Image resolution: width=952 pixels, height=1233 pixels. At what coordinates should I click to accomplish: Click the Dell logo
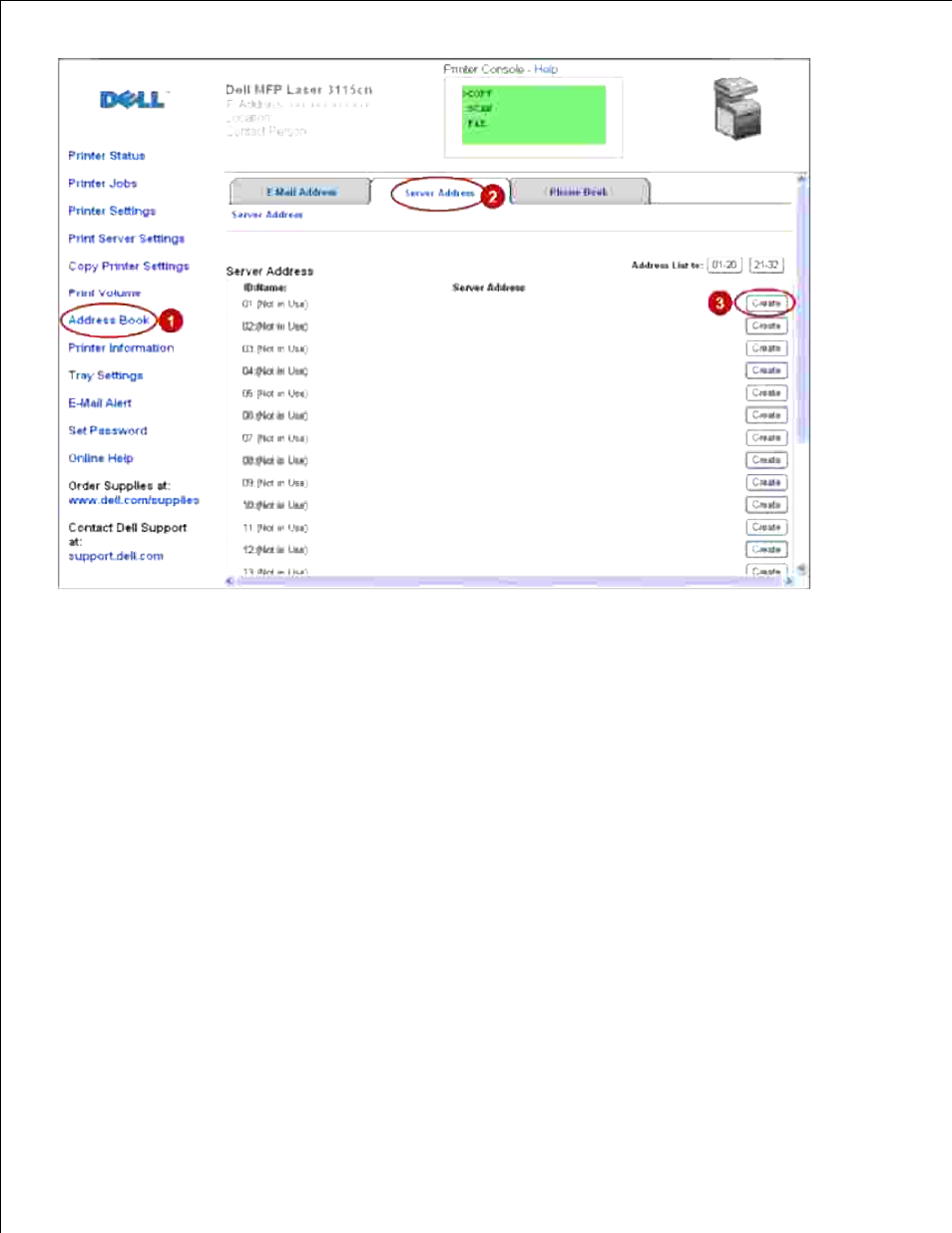(x=133, y=99)
